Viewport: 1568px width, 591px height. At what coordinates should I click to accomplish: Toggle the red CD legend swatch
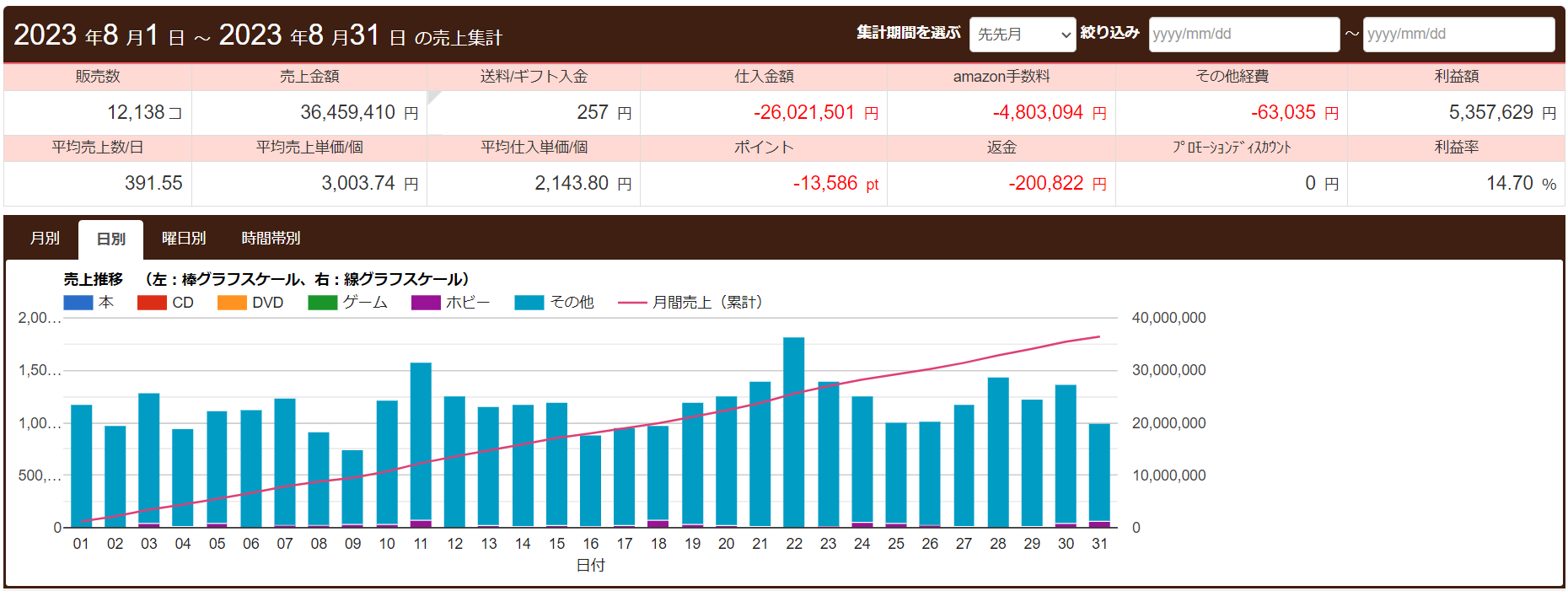pos(152,303)
